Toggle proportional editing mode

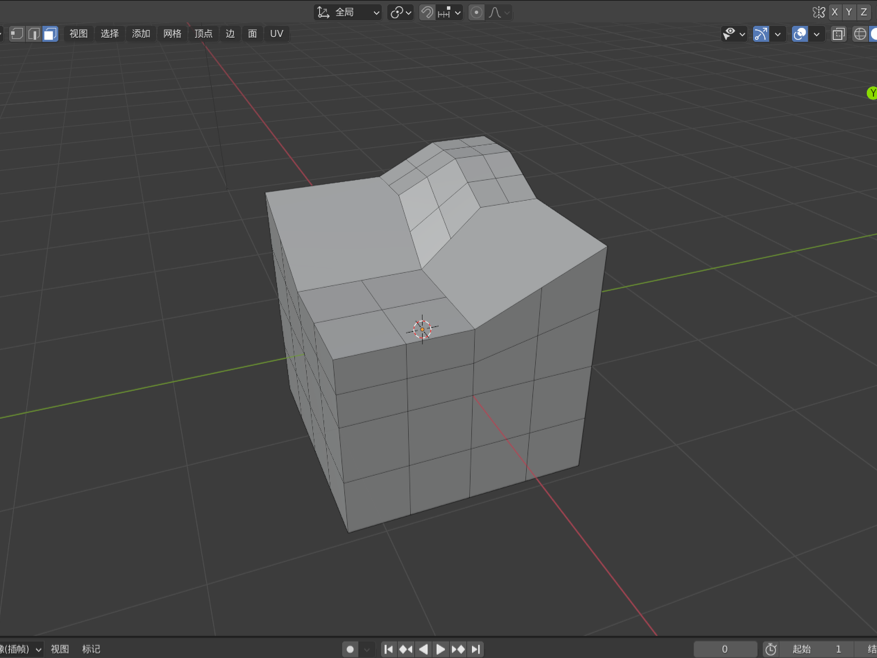pos(477,12)
